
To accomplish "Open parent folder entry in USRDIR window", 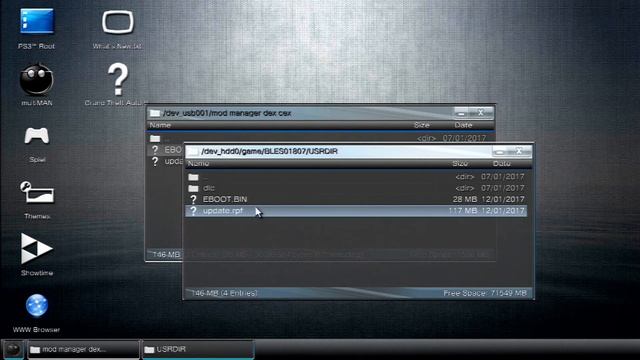I will pos(356,177).
